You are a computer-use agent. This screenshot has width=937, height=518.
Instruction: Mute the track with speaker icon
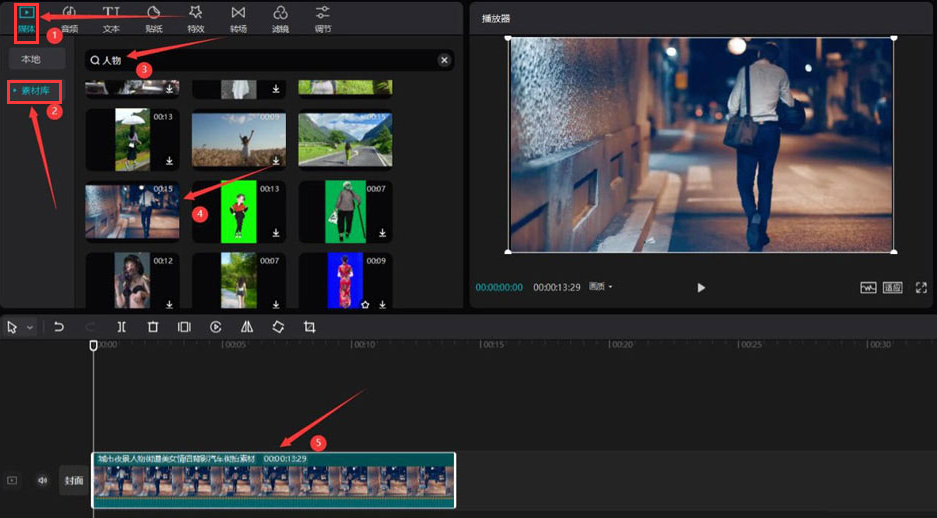click(x=42, y=480)
